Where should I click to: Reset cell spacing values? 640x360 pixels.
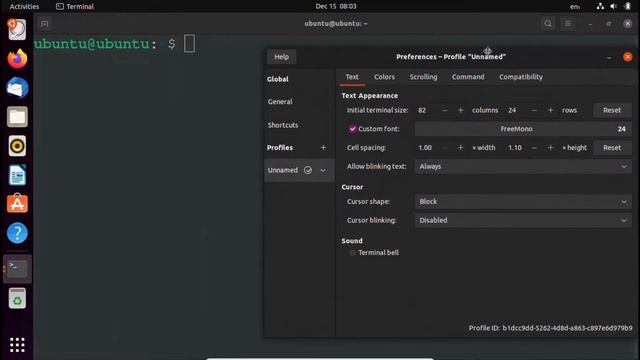tap(612, 148)
